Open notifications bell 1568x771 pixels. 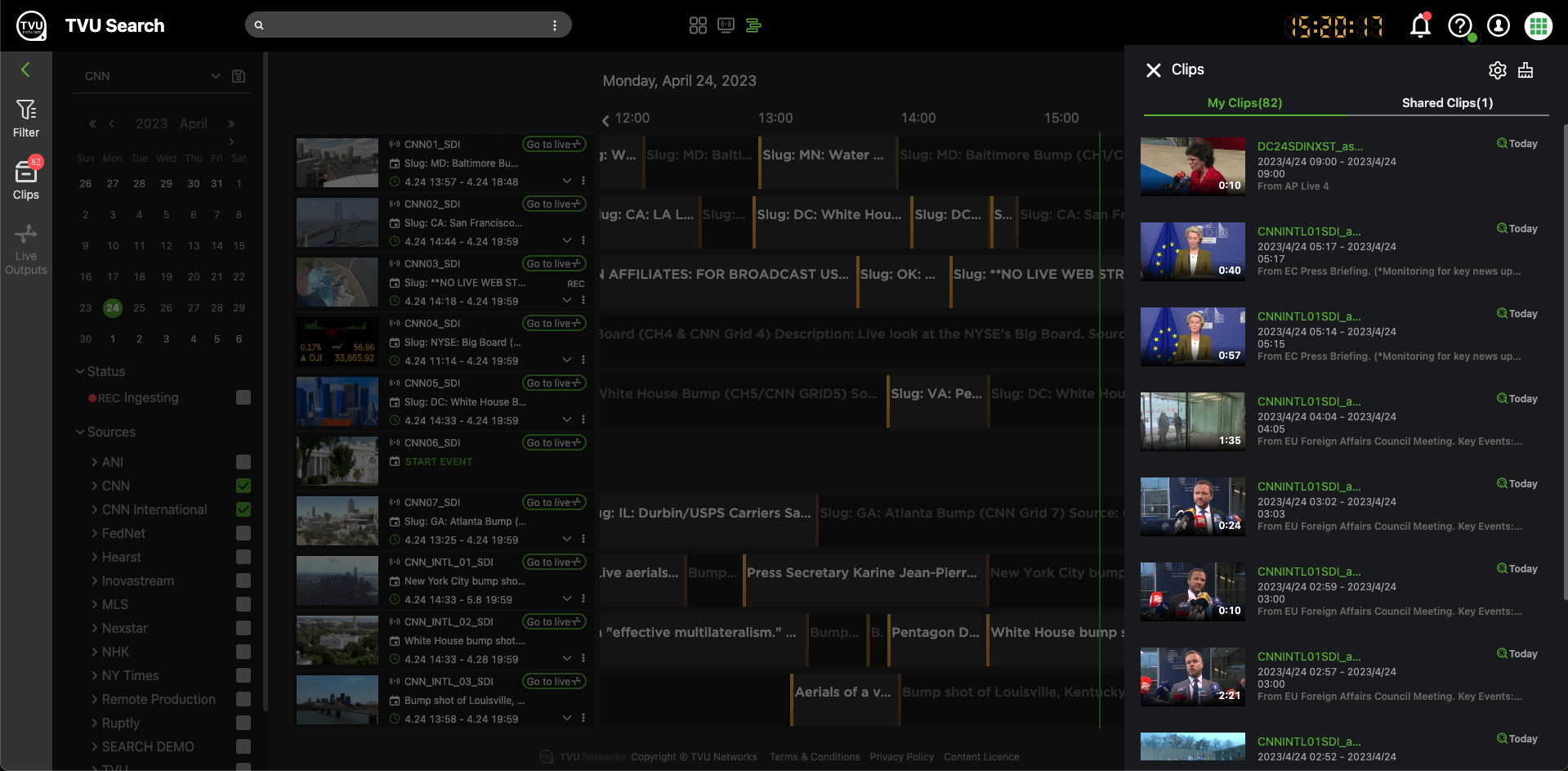point(1420,26)
